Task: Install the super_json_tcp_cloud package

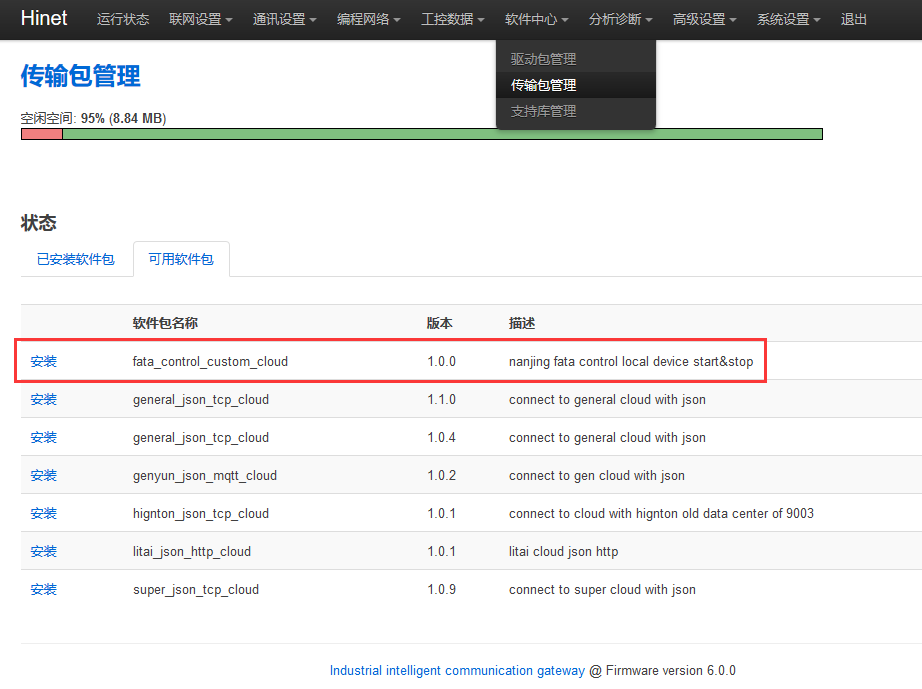Action: pos(44,589)
